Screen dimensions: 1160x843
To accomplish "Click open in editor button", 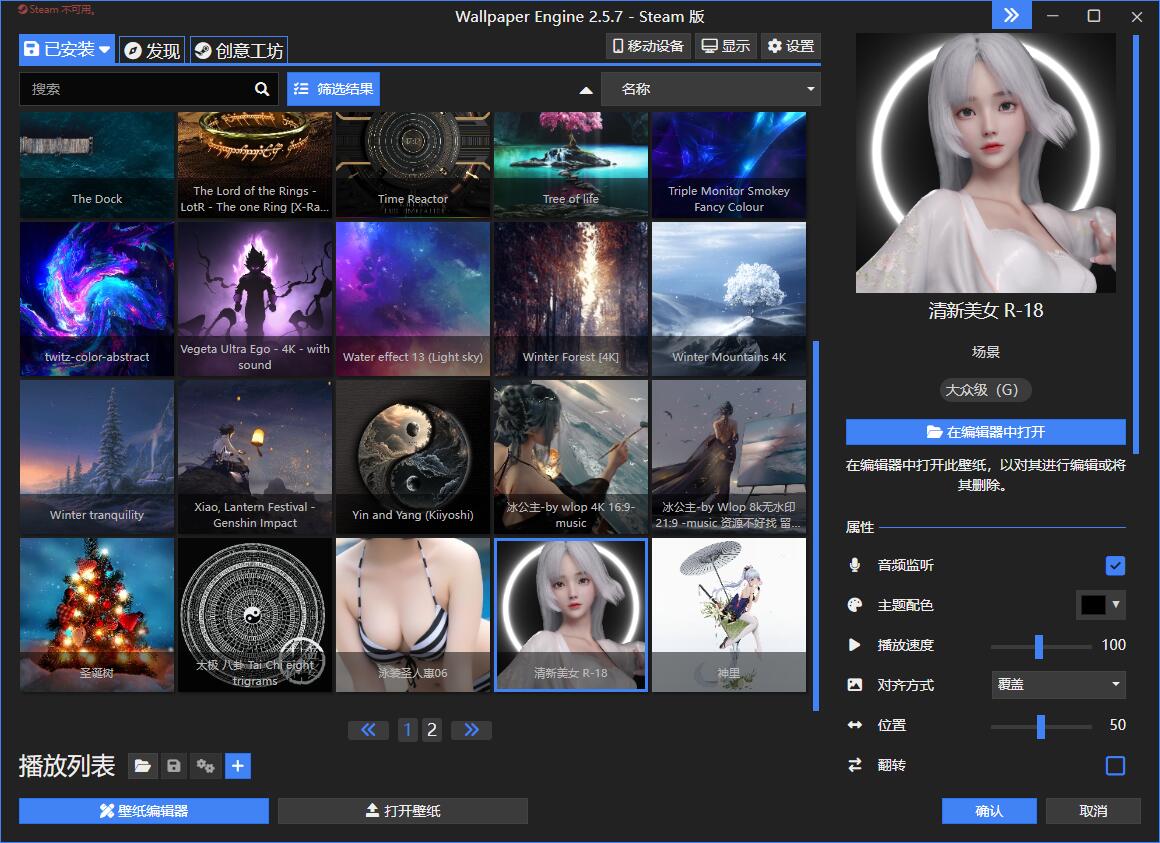I will tap(985, 432).
